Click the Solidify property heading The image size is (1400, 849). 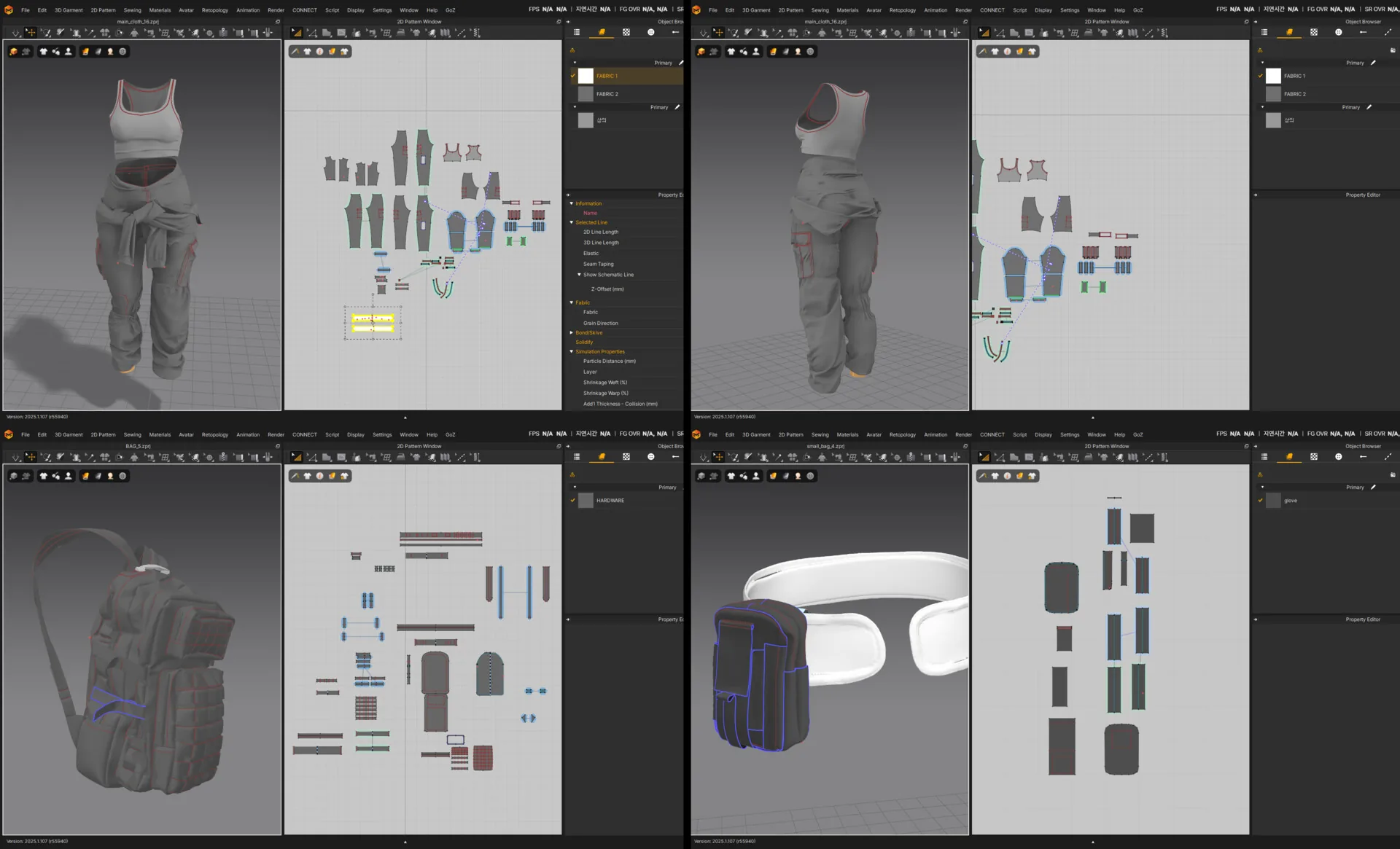pos(584,342)
